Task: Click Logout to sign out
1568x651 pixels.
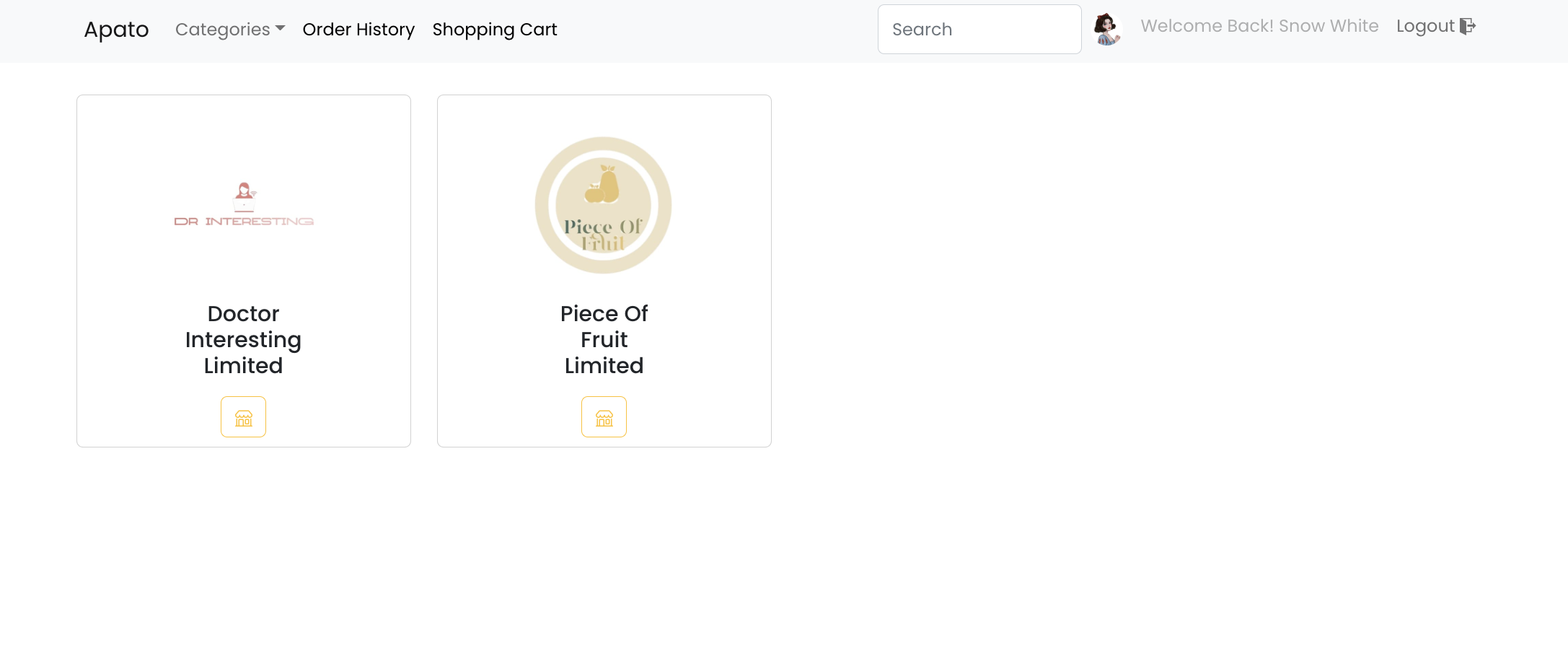Action: (1425, 26)
